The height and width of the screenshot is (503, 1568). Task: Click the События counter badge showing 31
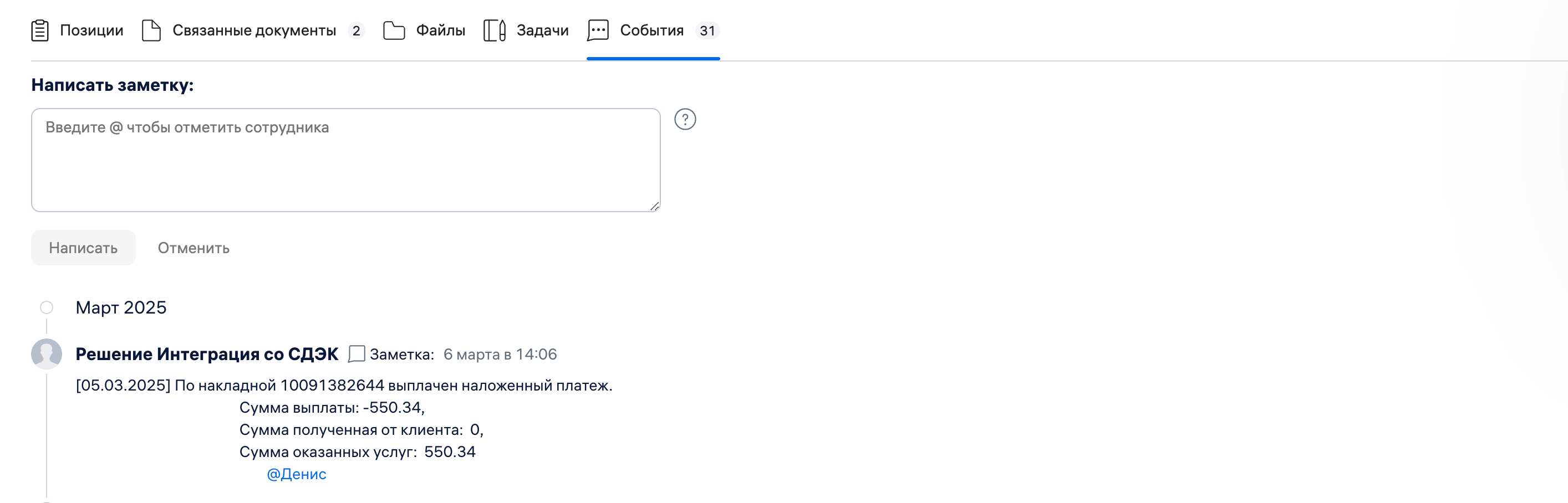[x=707, y=30]
